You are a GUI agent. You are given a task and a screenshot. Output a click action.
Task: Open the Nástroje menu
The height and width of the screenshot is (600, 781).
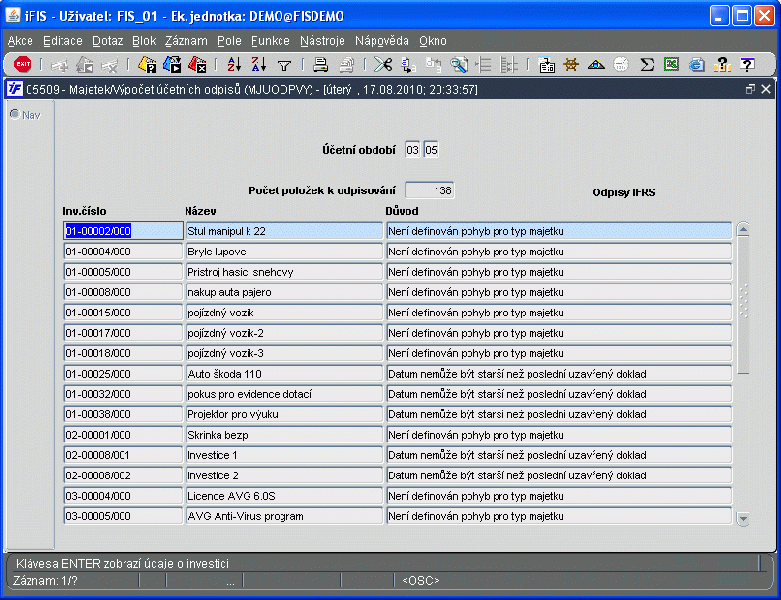(322, 41)
